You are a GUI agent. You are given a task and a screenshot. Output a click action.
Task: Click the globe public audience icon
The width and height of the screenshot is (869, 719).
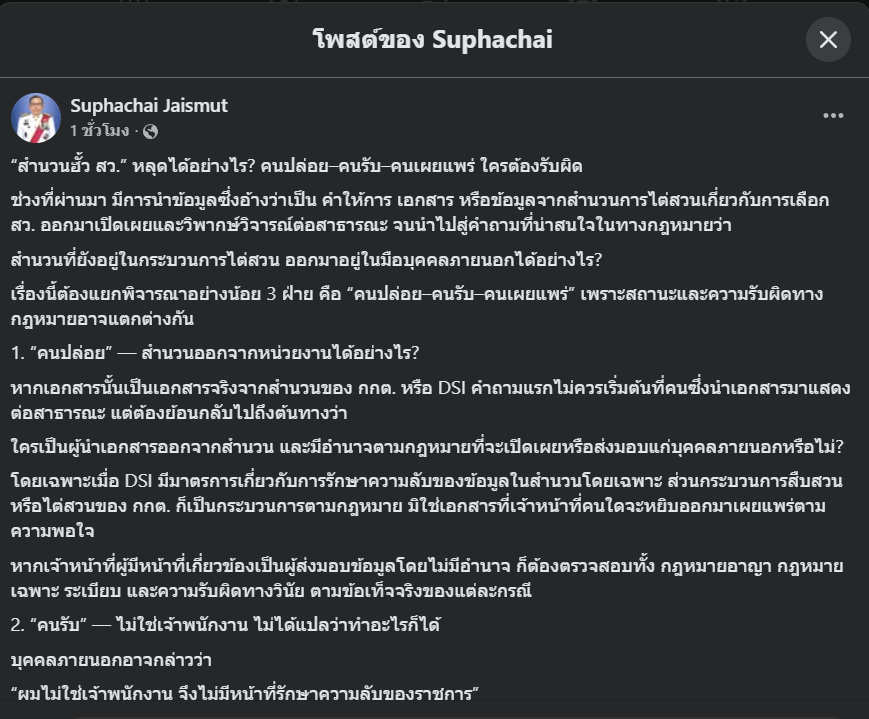[150, 131]
